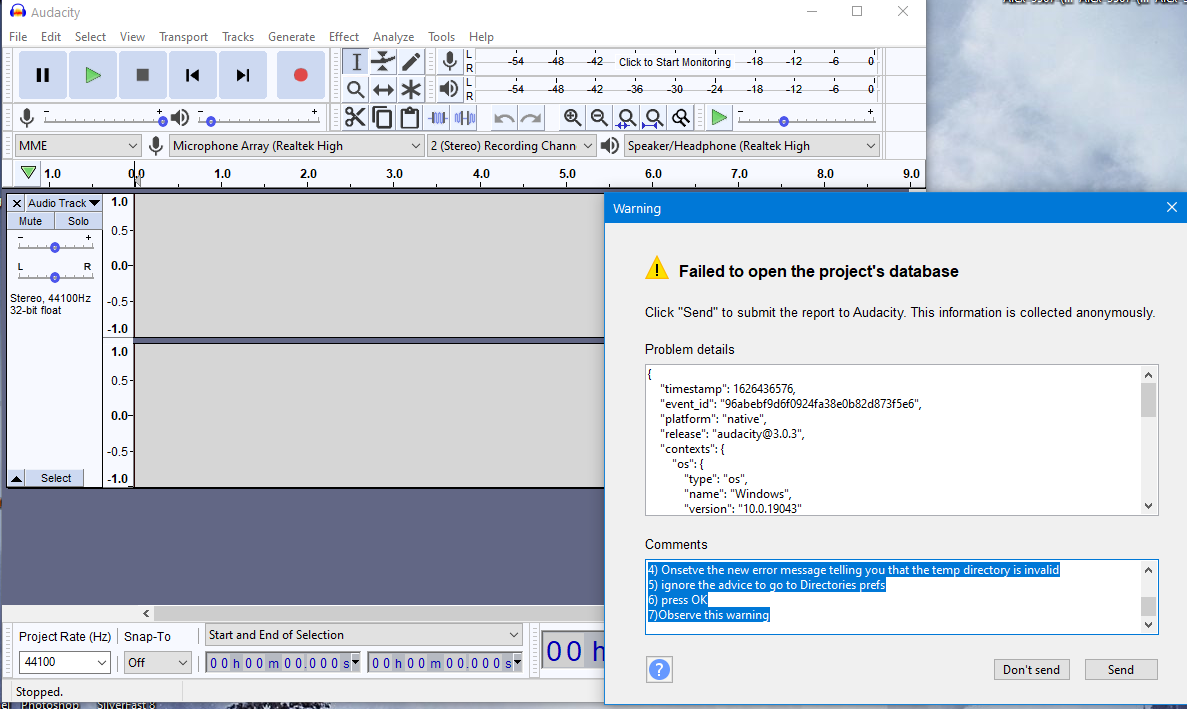
Task: Adjust the playback volume slider
Action: click(x=257, y=118)
